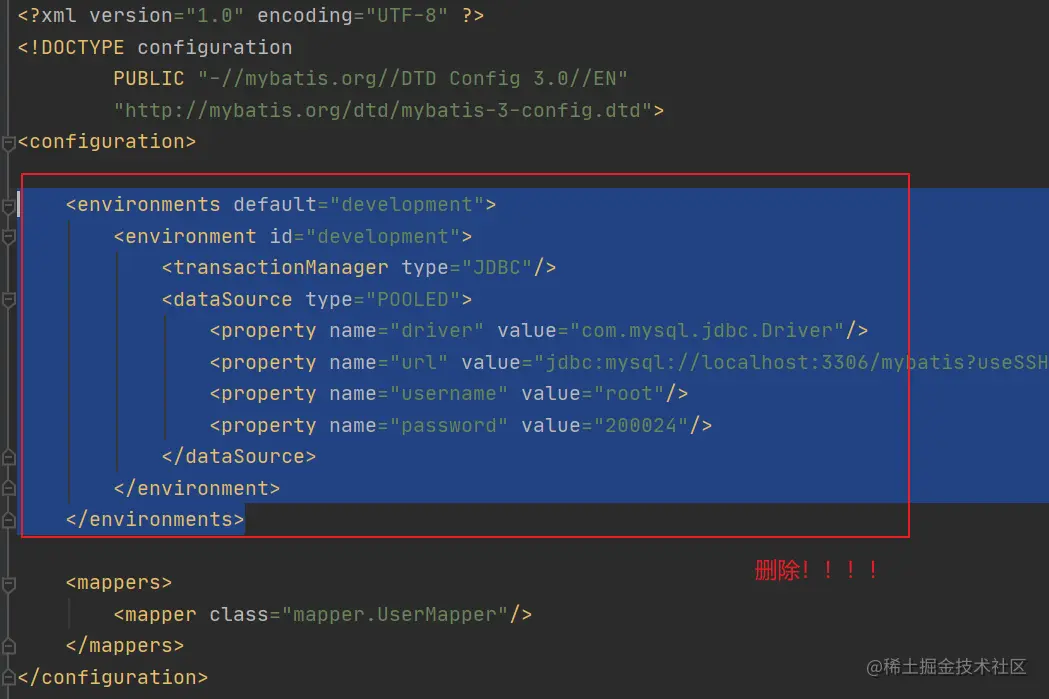Click the closing </dataSource> tag
This screenshot has width=1049, height=699.
pos(239,457)
